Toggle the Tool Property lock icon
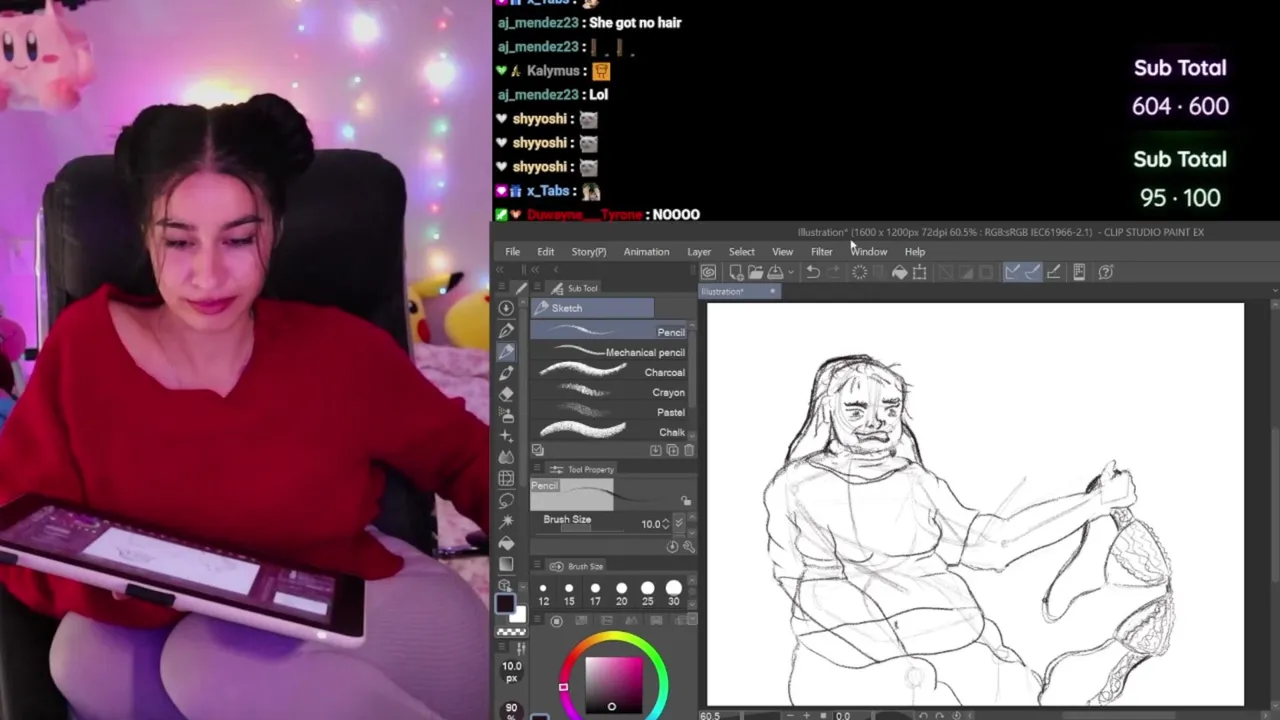Image resolution: width=1280 pixels, height=720 pixels. (x=686, y=500)
